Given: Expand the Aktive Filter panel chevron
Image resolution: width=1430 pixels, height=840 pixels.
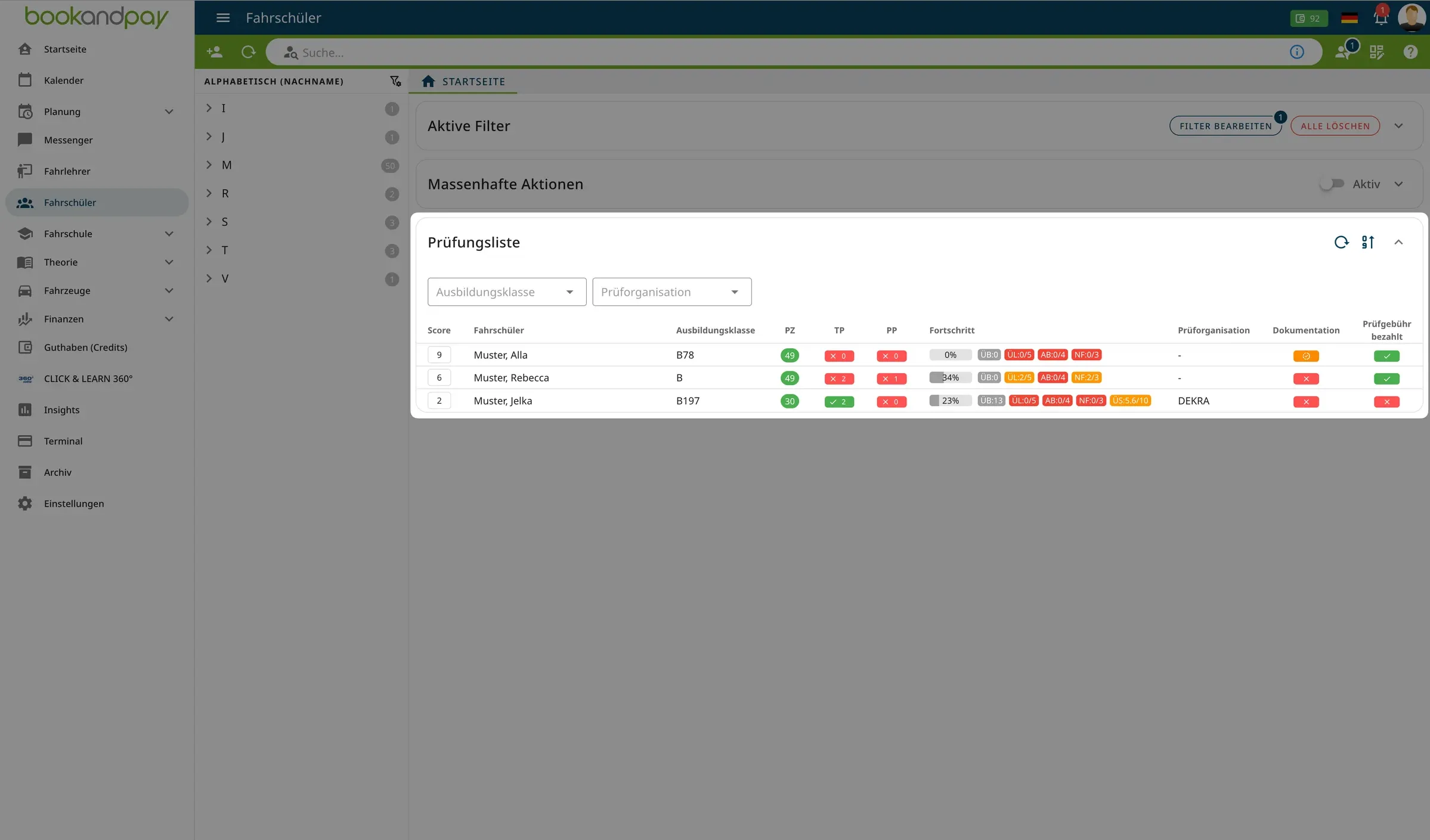Looking at the screenshot, I should click(x=1398, y=126).
